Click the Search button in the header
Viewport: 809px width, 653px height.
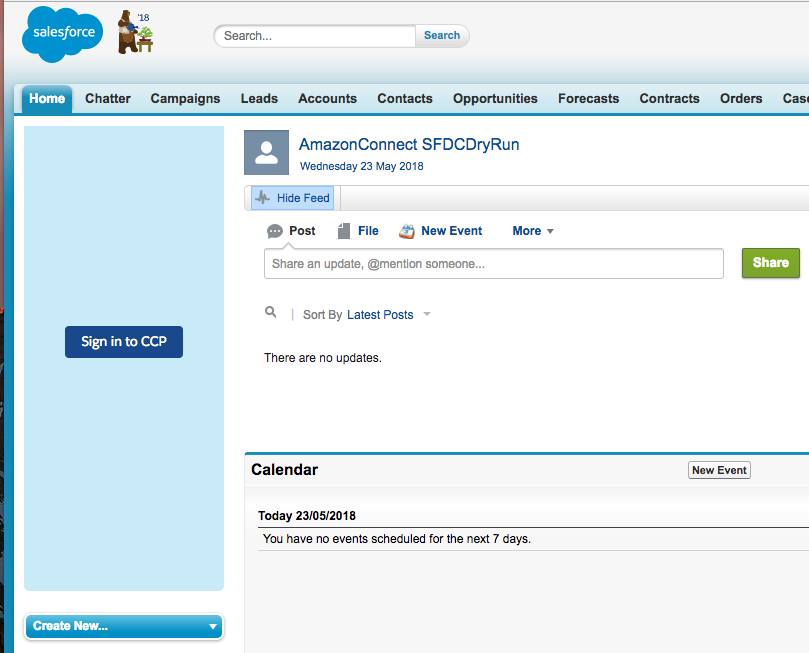(x=442, y=36)
